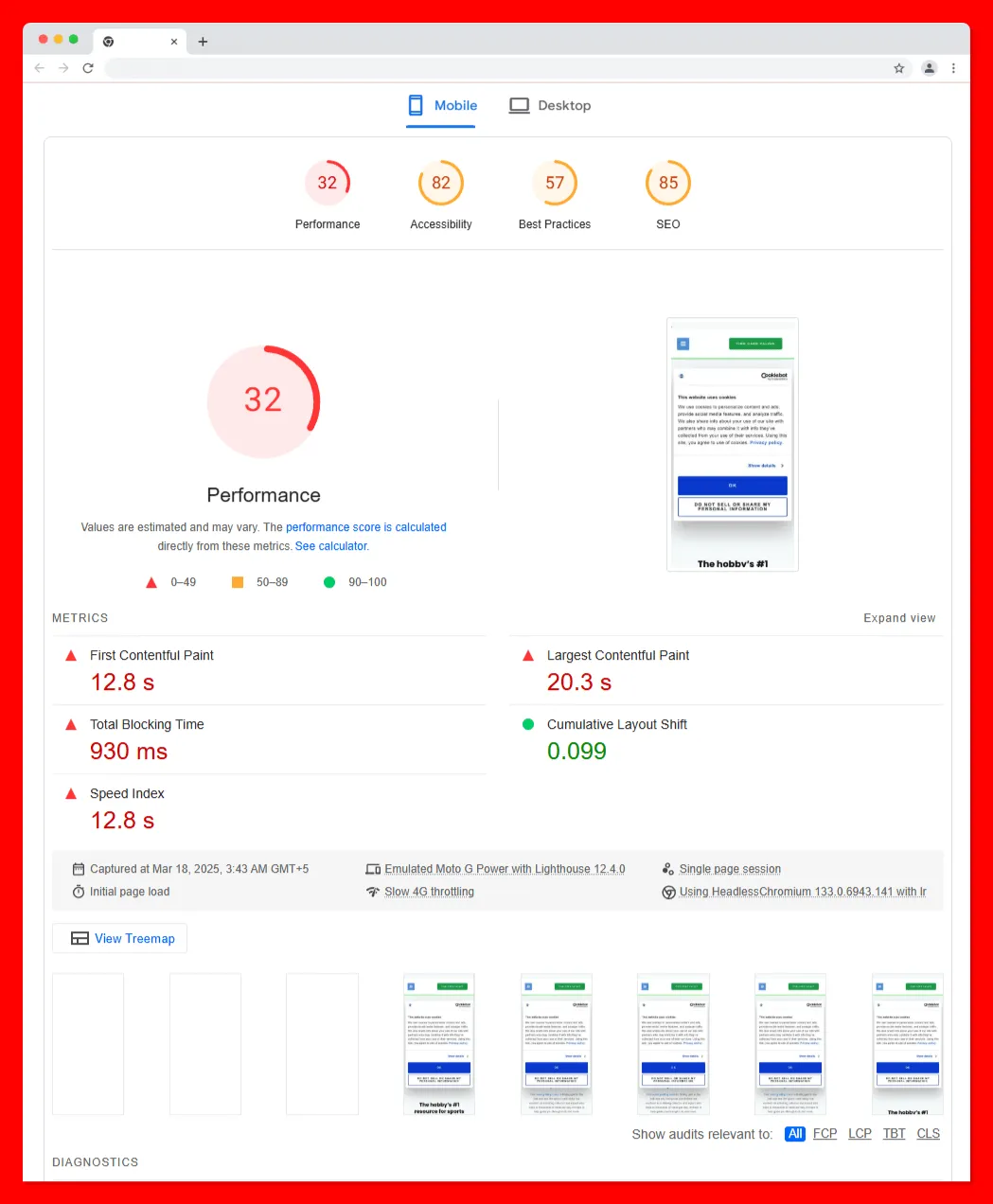Screen dimensions: 993x1204
Task: Click the icon beside Single page session
Action: point(668,869)
